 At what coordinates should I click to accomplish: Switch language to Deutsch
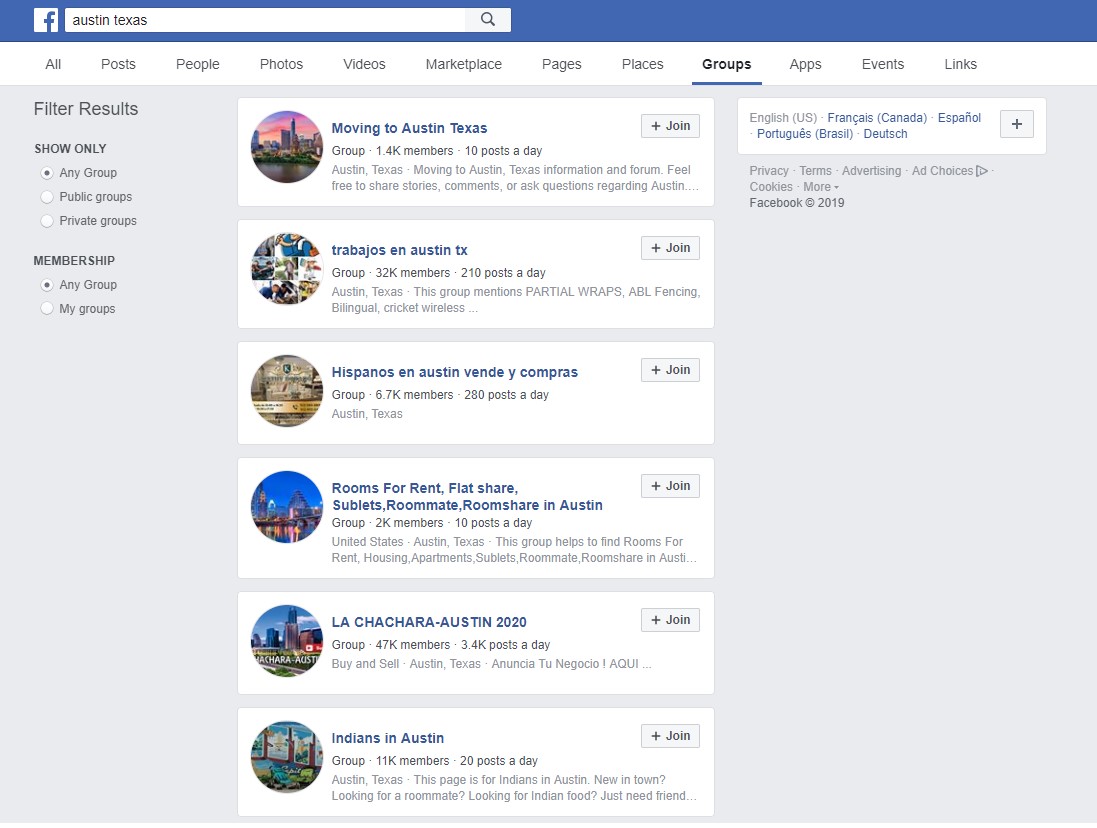[x=885, y=134]
